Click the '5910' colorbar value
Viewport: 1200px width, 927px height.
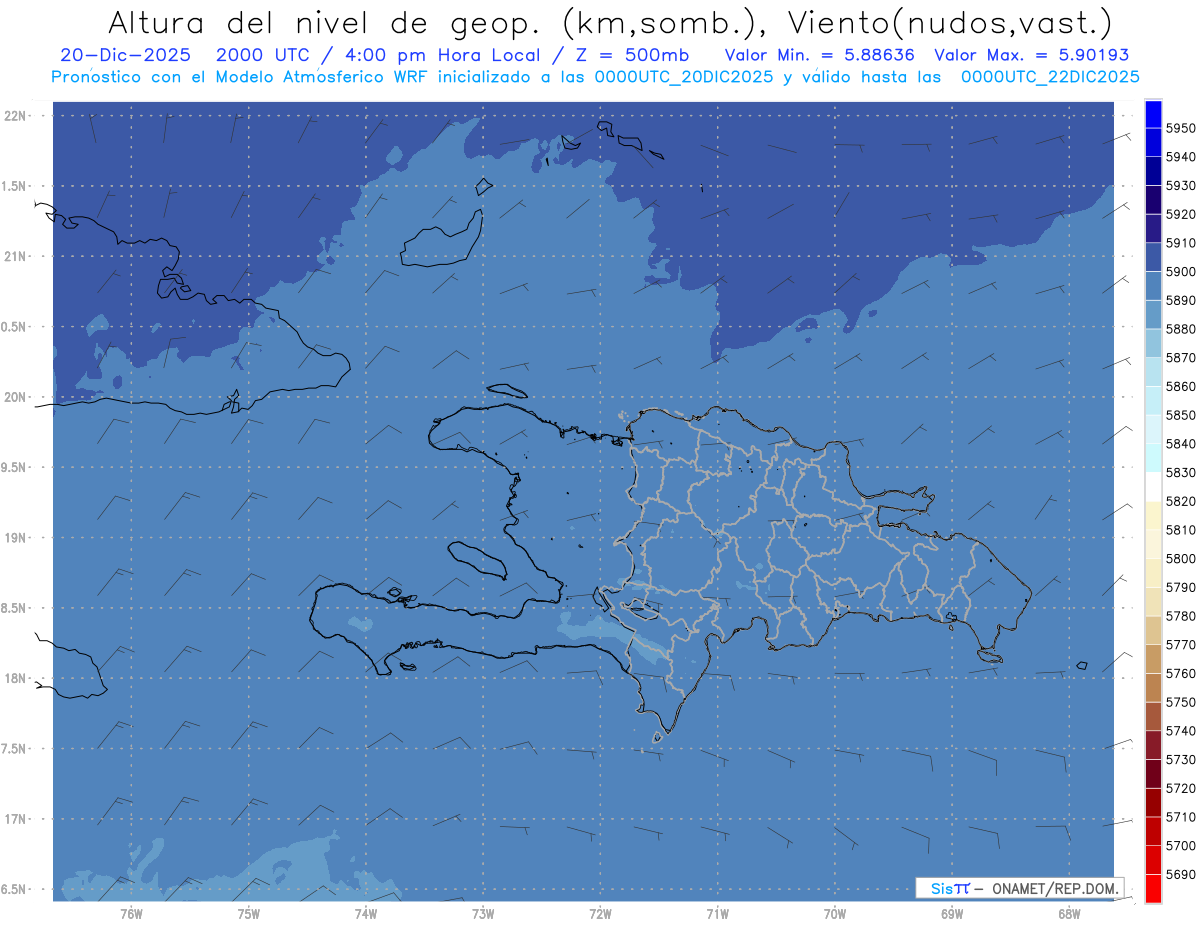1180,243
